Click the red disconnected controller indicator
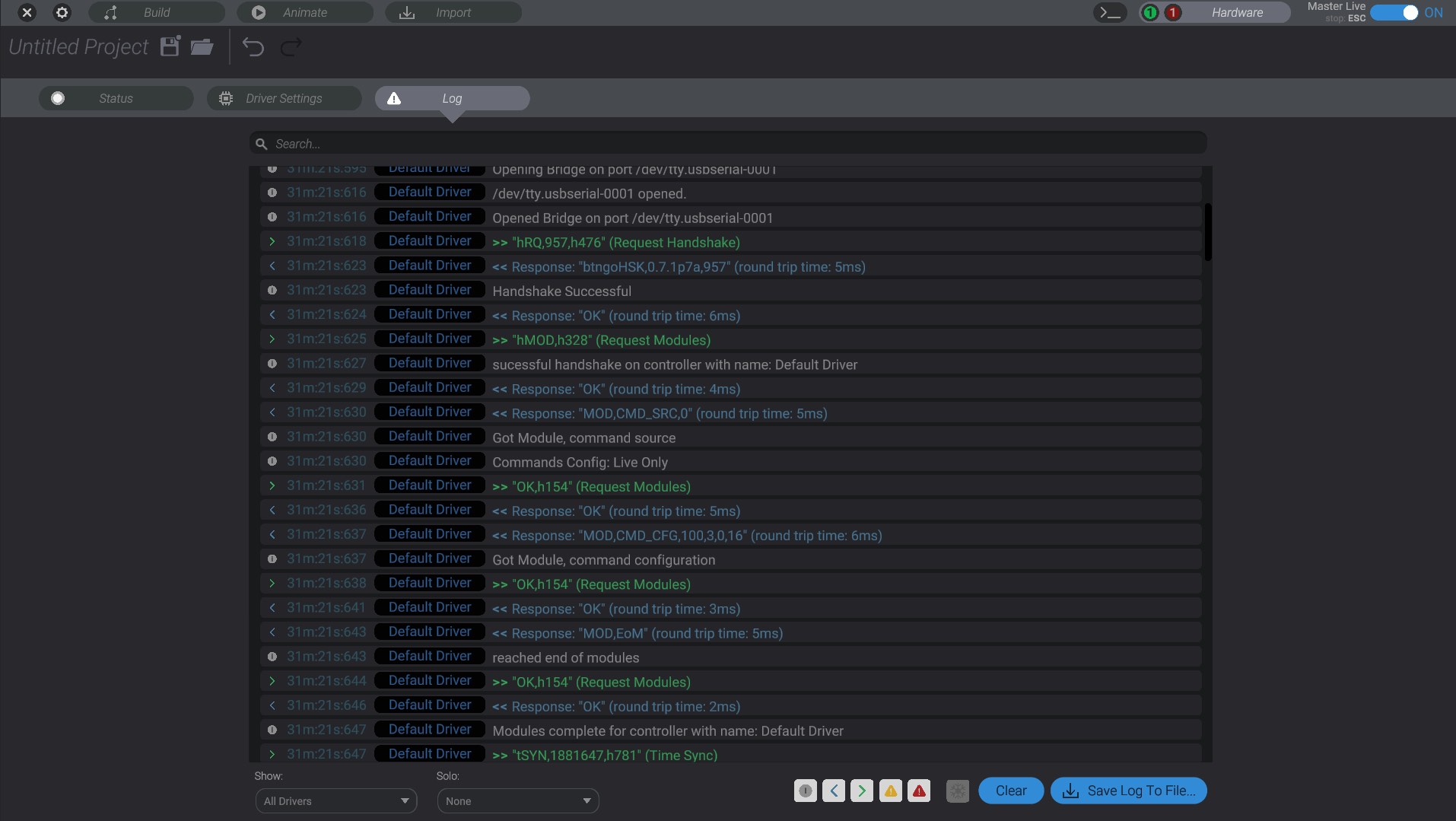 1171,12
